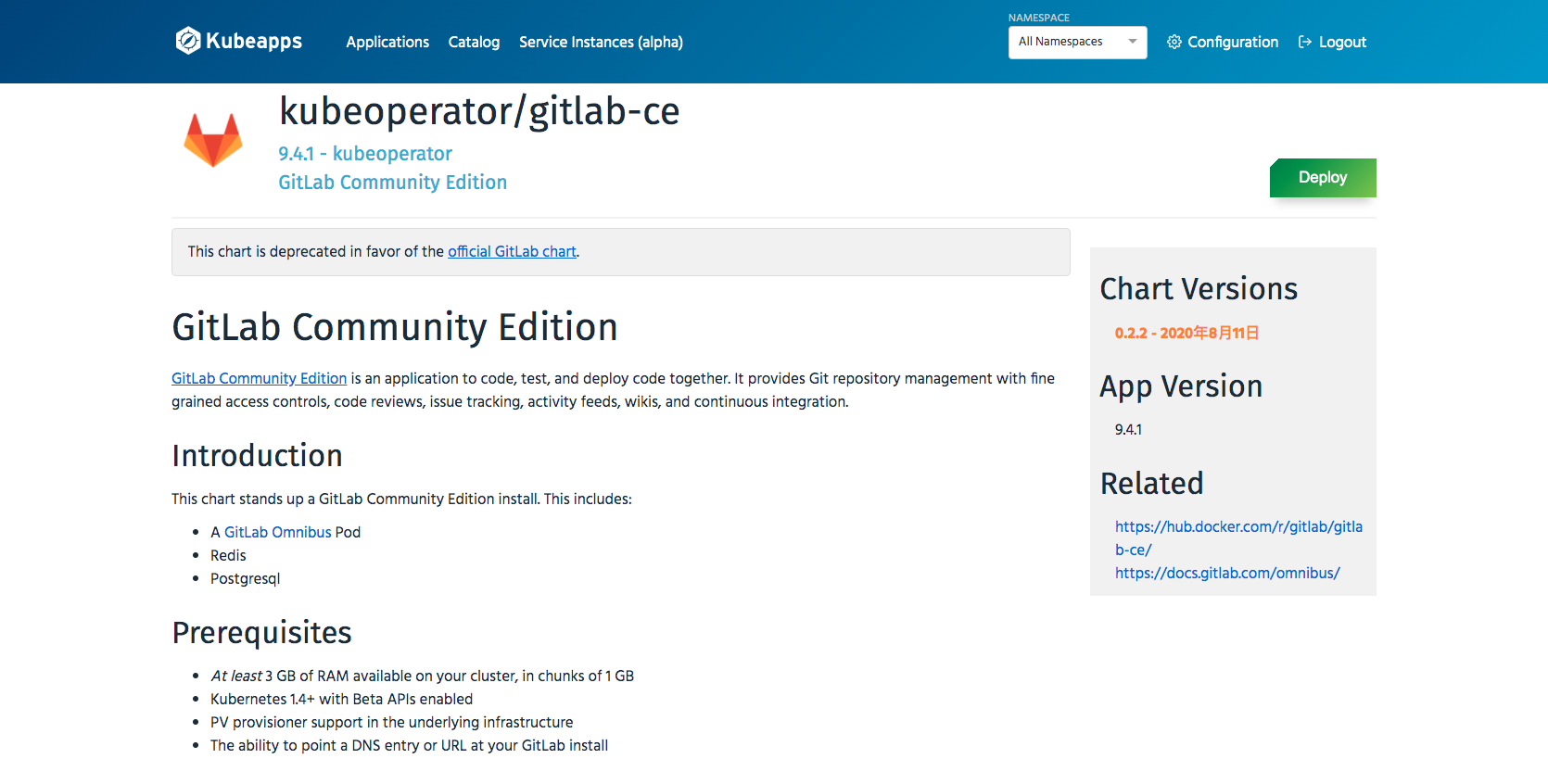This screenshot has height=784, width=1548.
Task: Click the GitLab Community Edition blue description
Action: pos(393,183)
